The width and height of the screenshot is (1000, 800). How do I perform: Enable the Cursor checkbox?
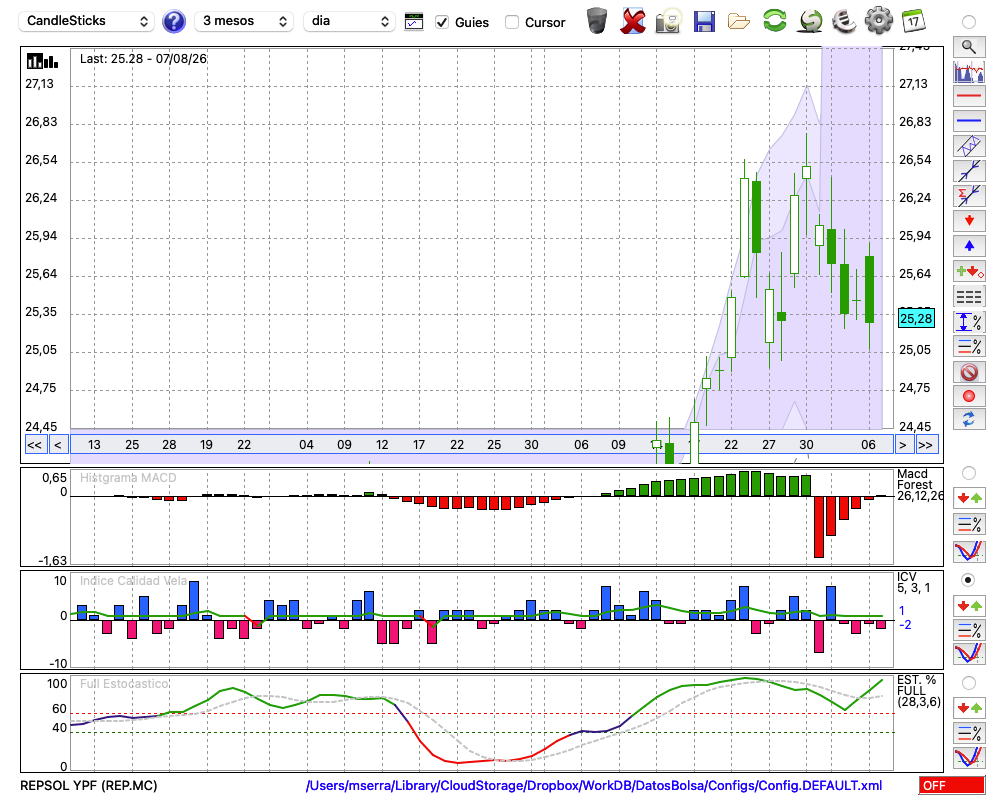coord(511,22)
